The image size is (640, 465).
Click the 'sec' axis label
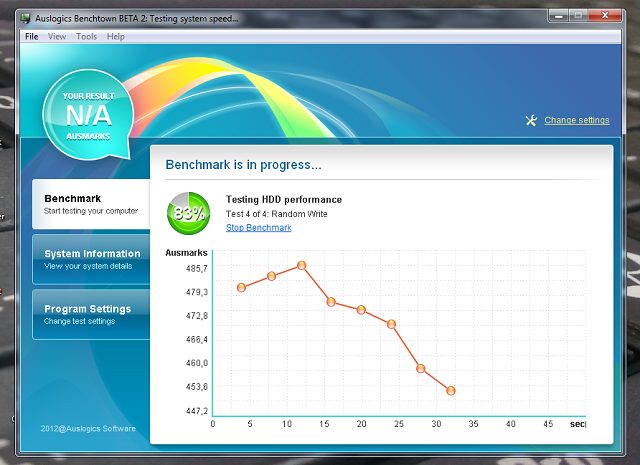coord(578,424)
